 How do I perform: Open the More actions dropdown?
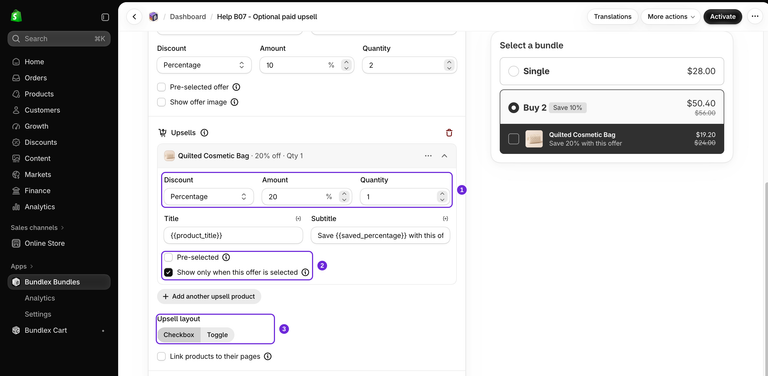coord(671,17)
